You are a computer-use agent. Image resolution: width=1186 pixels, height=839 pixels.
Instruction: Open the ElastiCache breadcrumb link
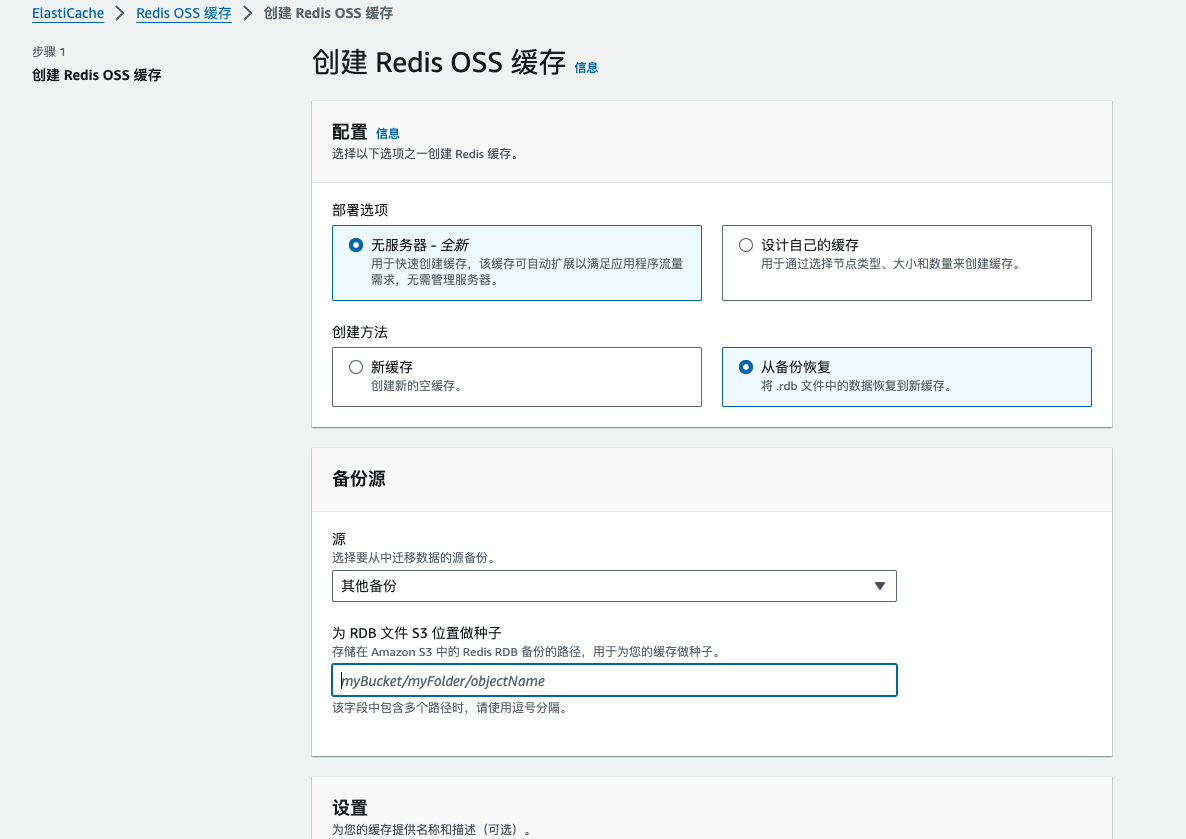pyautogui.click(x=68, y=13)
